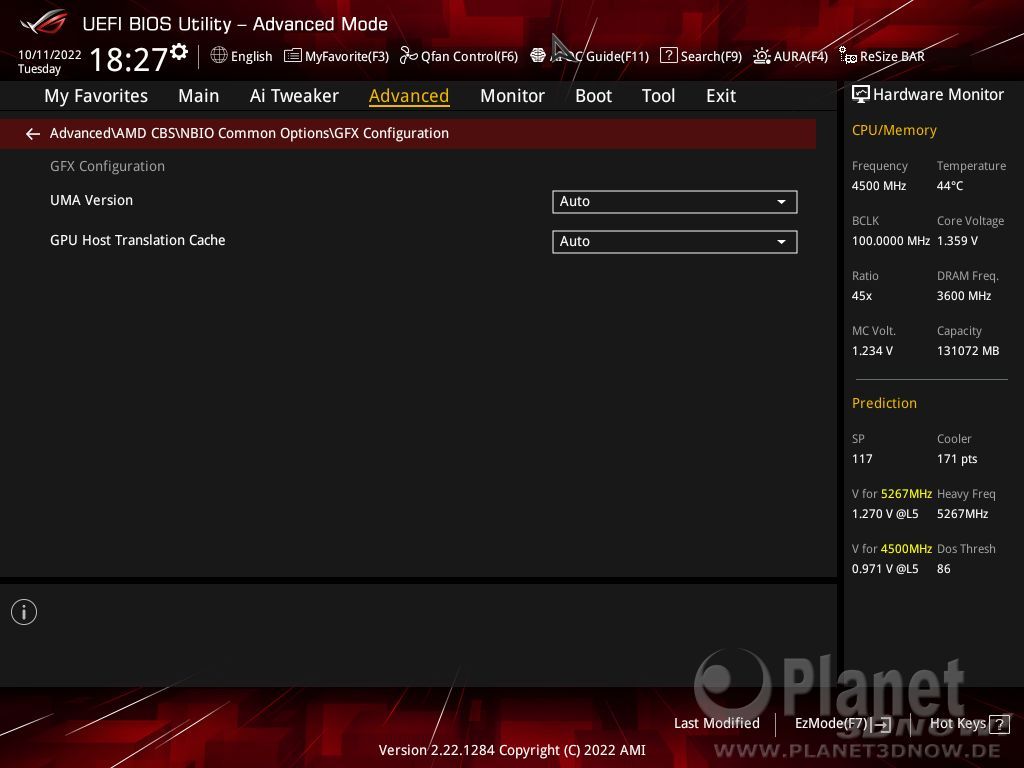Viewport: 1024px width, 768px height.
Task: Click the ROG logo icon
Action: pyautogui.click(x=44, y=23)
